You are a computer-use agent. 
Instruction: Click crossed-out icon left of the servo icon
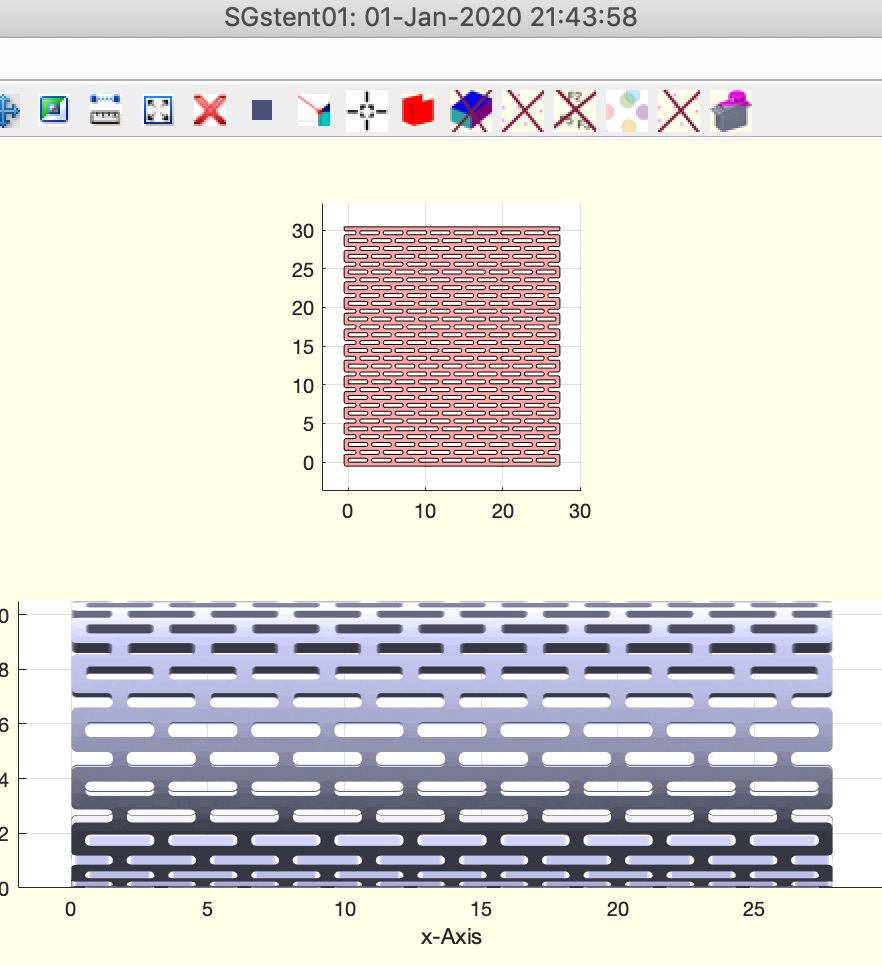click(679, 110)
